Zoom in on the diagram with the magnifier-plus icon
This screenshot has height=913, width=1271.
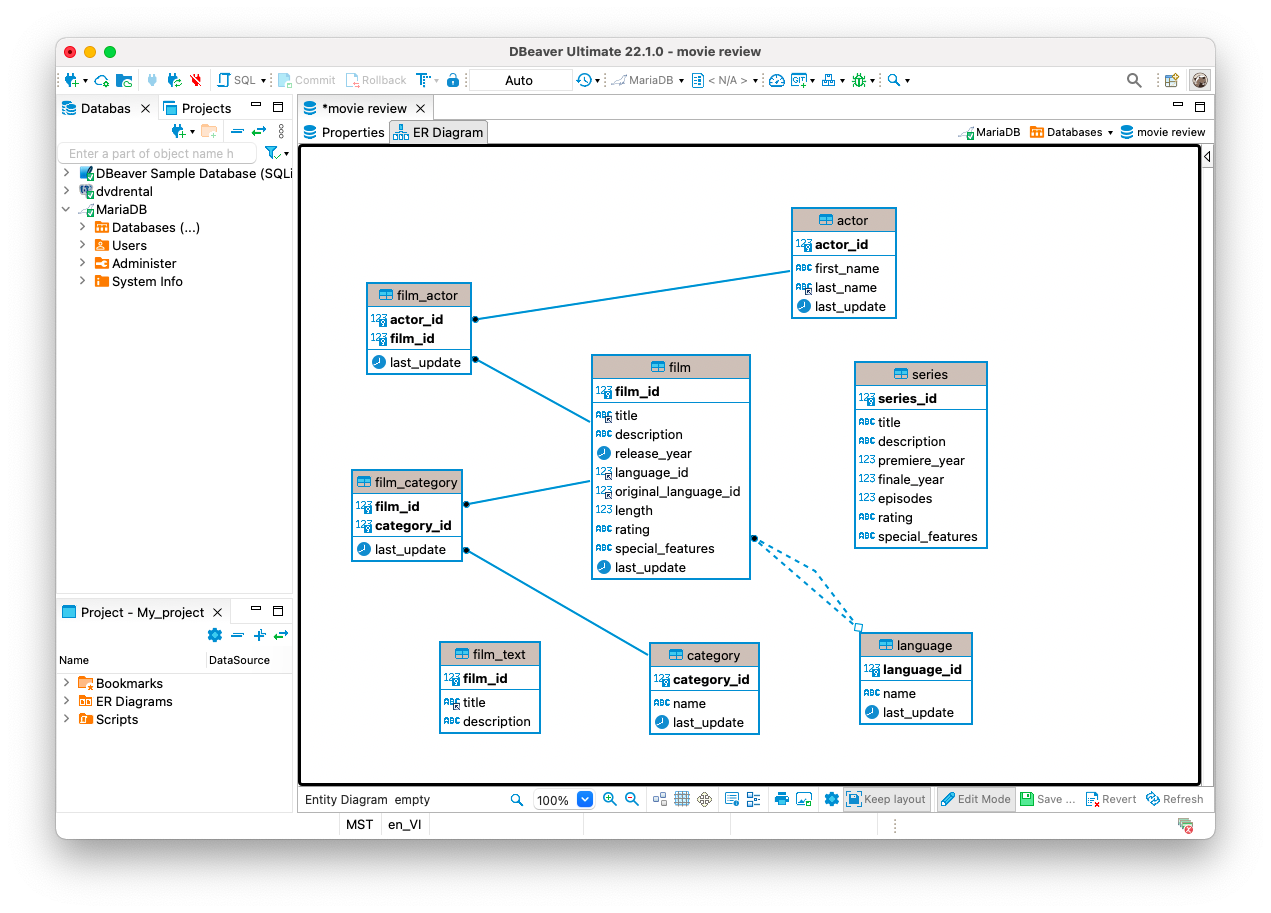610,799
